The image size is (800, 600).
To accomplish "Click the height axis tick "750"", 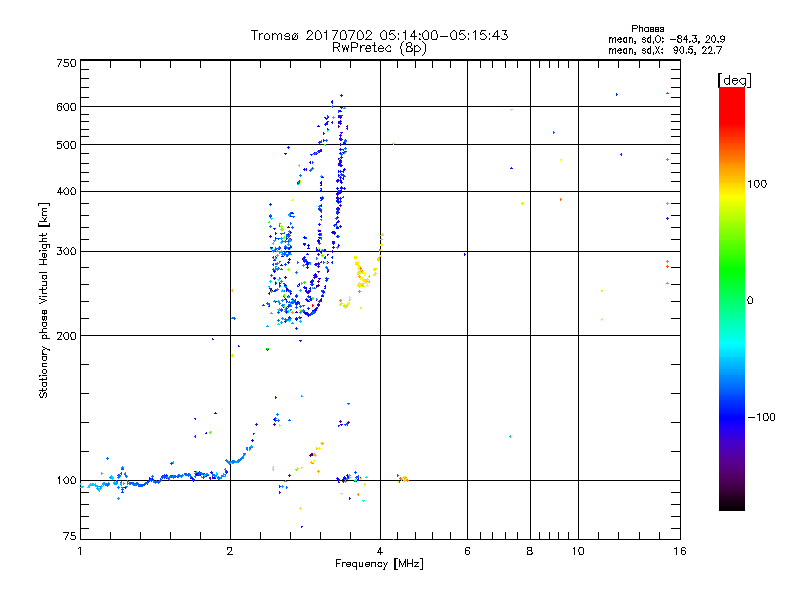I will coord(66,63).
